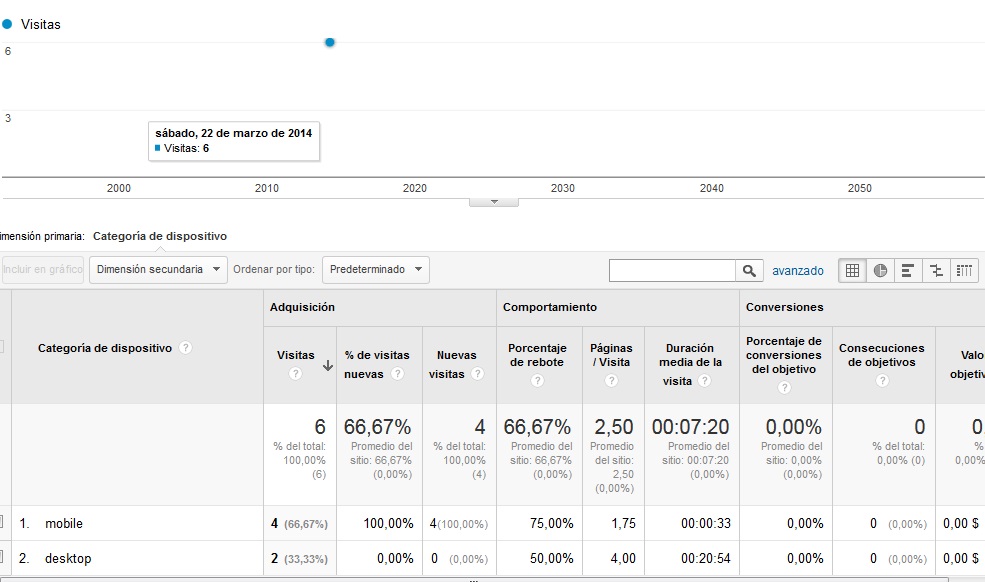Click the search magnifier button
The image size is (985, 582).
750,270
